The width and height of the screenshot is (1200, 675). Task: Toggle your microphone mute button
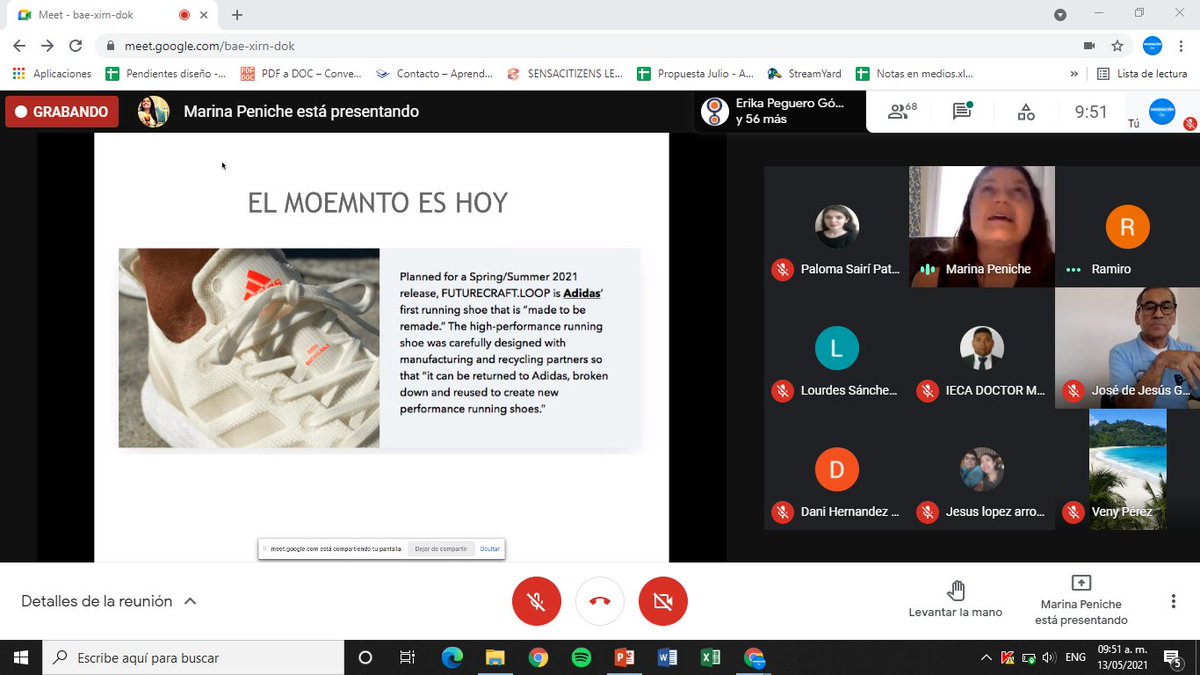537,601
